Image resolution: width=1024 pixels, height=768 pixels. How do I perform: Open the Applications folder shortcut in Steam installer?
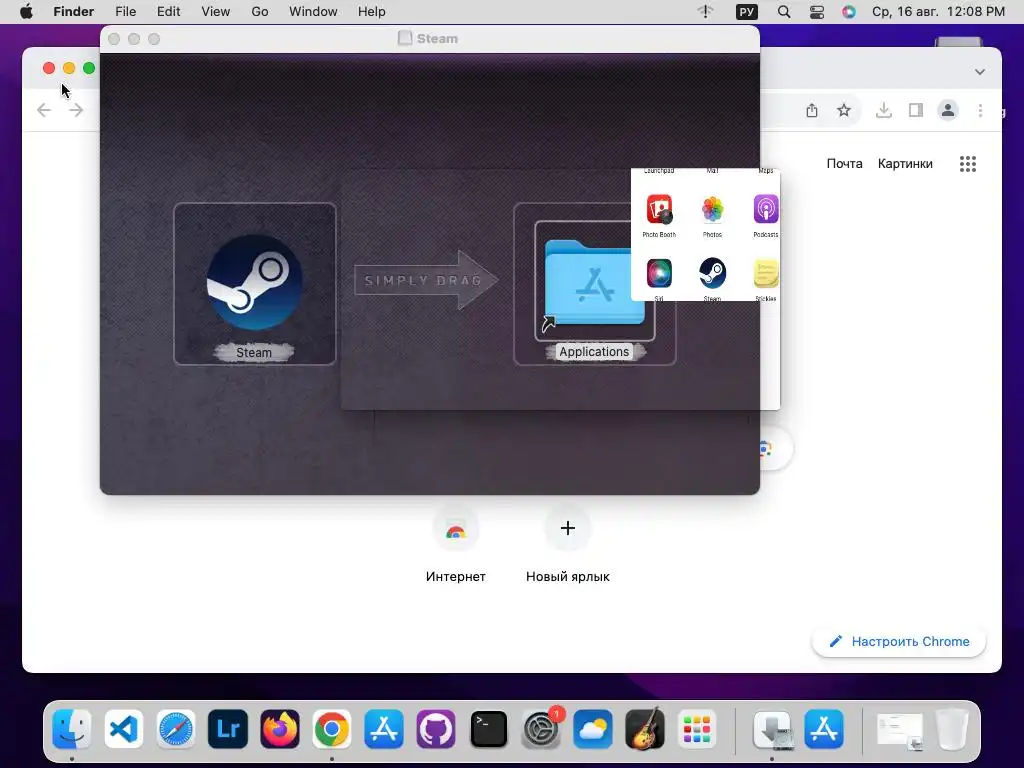594,282
